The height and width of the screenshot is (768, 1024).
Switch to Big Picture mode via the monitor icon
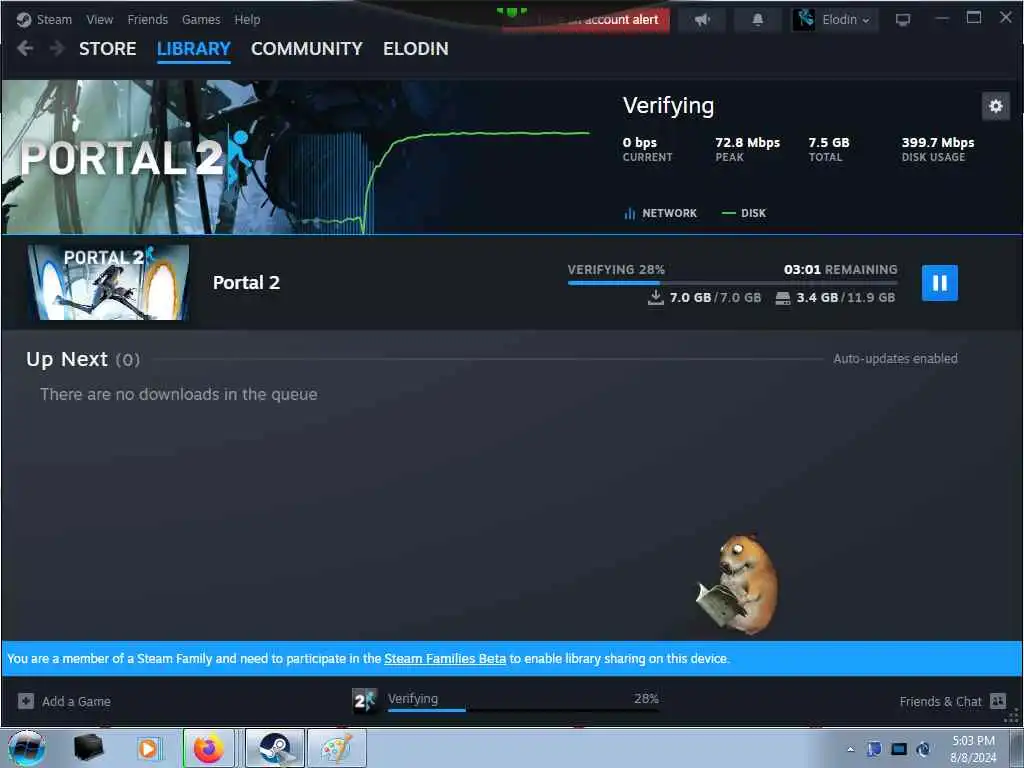(903, 20)
